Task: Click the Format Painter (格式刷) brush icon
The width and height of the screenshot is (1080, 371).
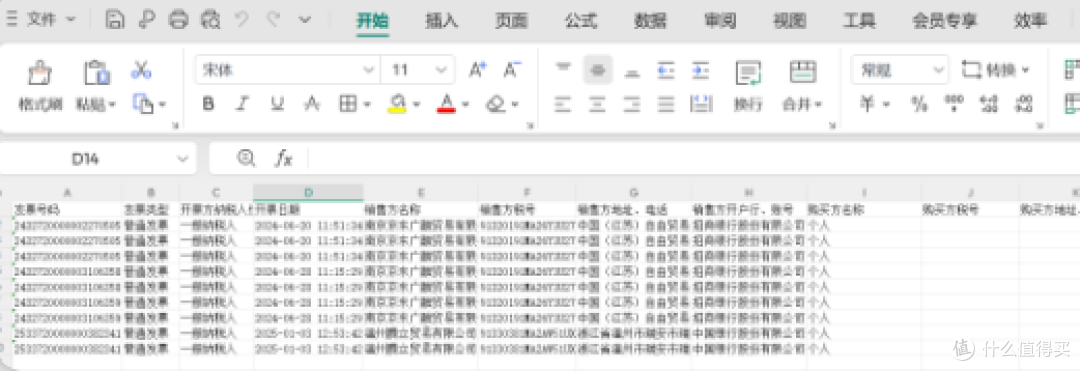Action: (40, 72)
